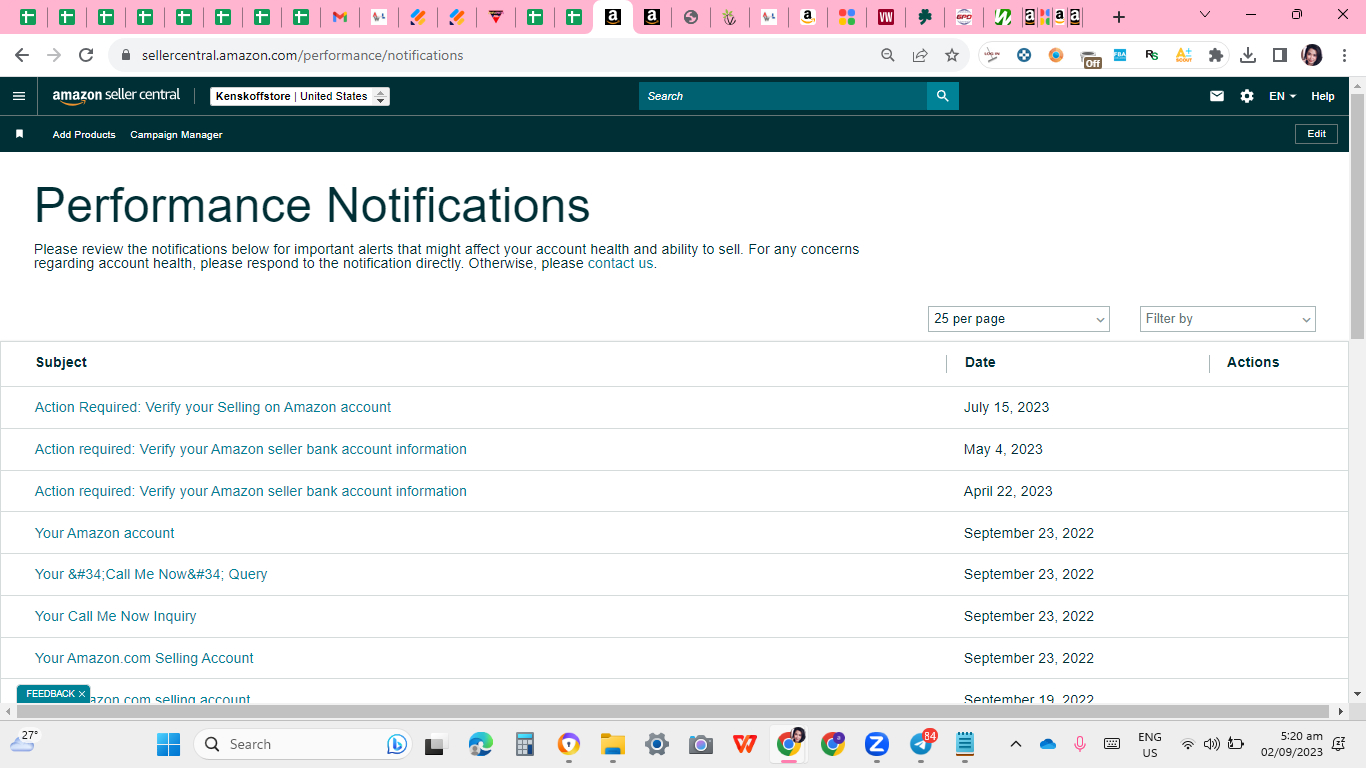
Task: Switch to the GPD browser tab
Action: pyautogui.click(x=964, y=17)
